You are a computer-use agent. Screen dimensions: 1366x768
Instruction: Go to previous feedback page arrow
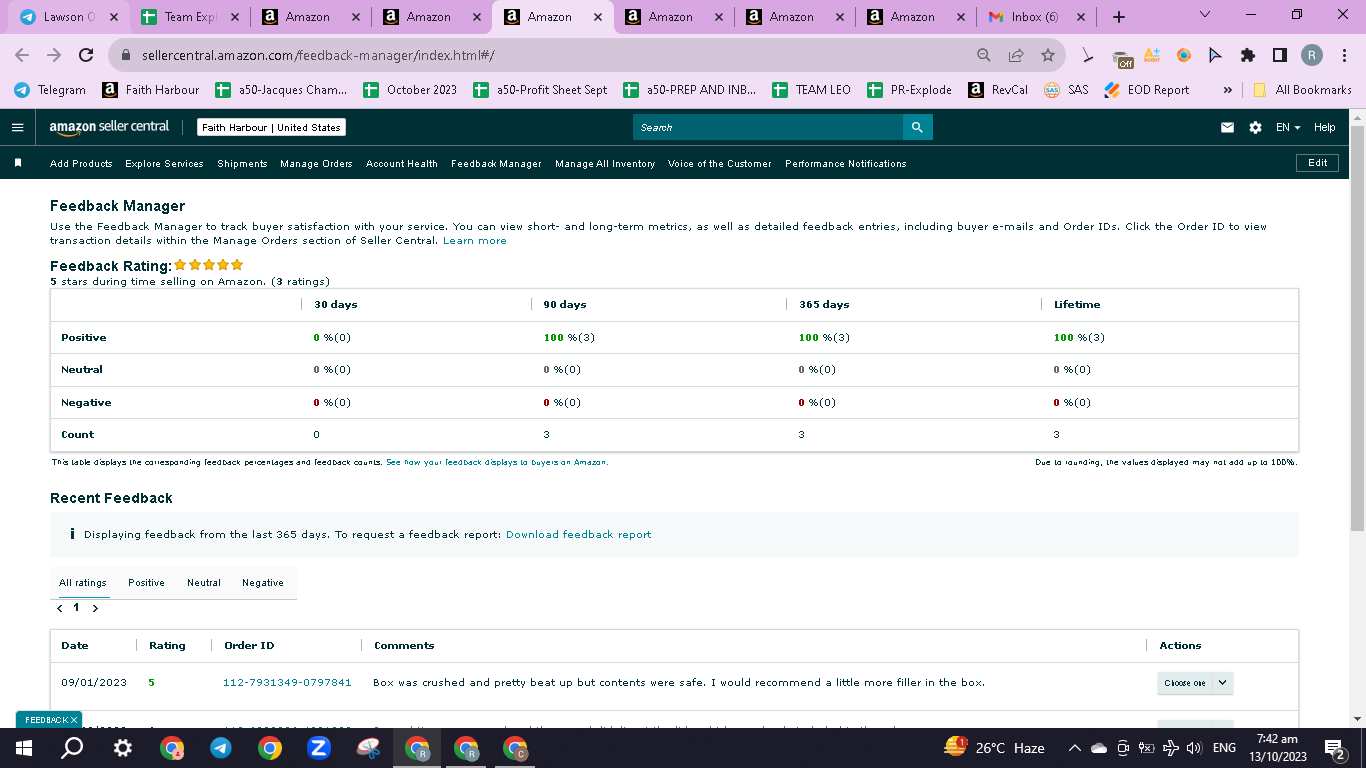[x=60, y=608]
